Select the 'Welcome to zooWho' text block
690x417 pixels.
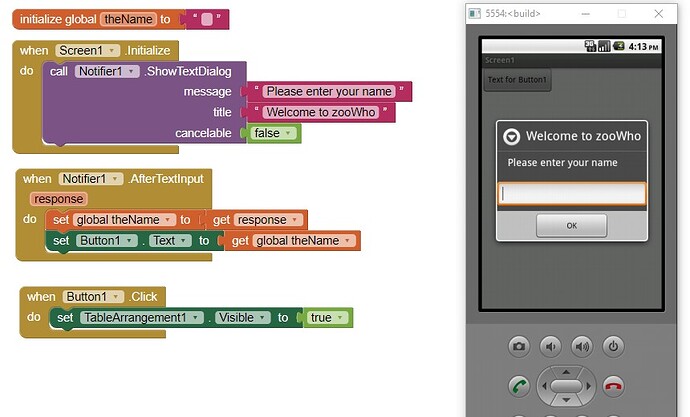click(x=321, y=113)
